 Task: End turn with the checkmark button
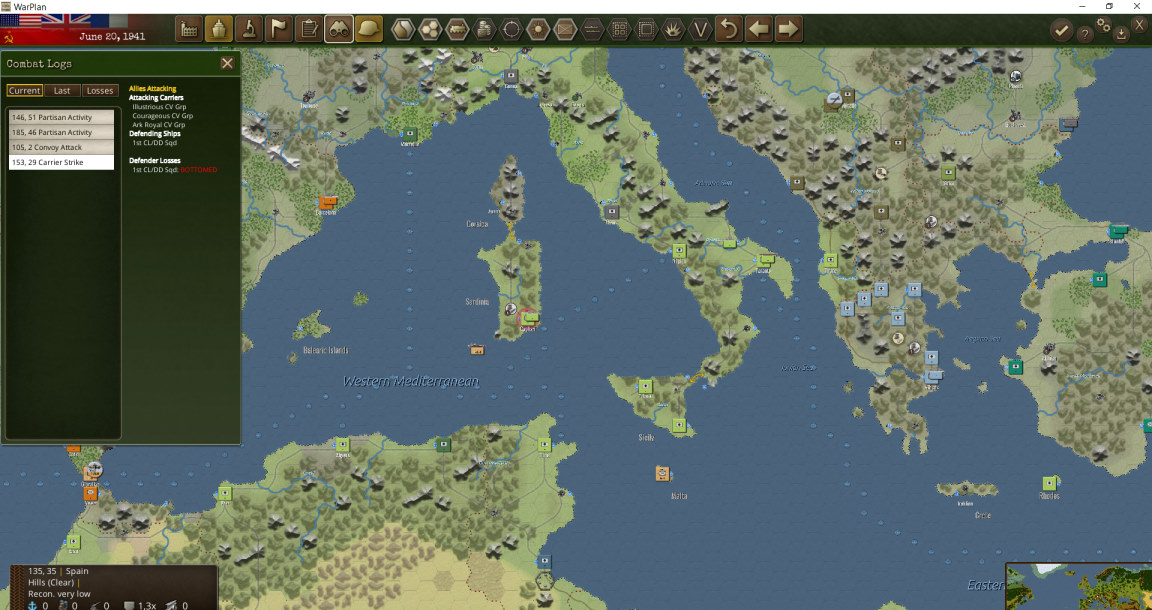click(1061, 30)
